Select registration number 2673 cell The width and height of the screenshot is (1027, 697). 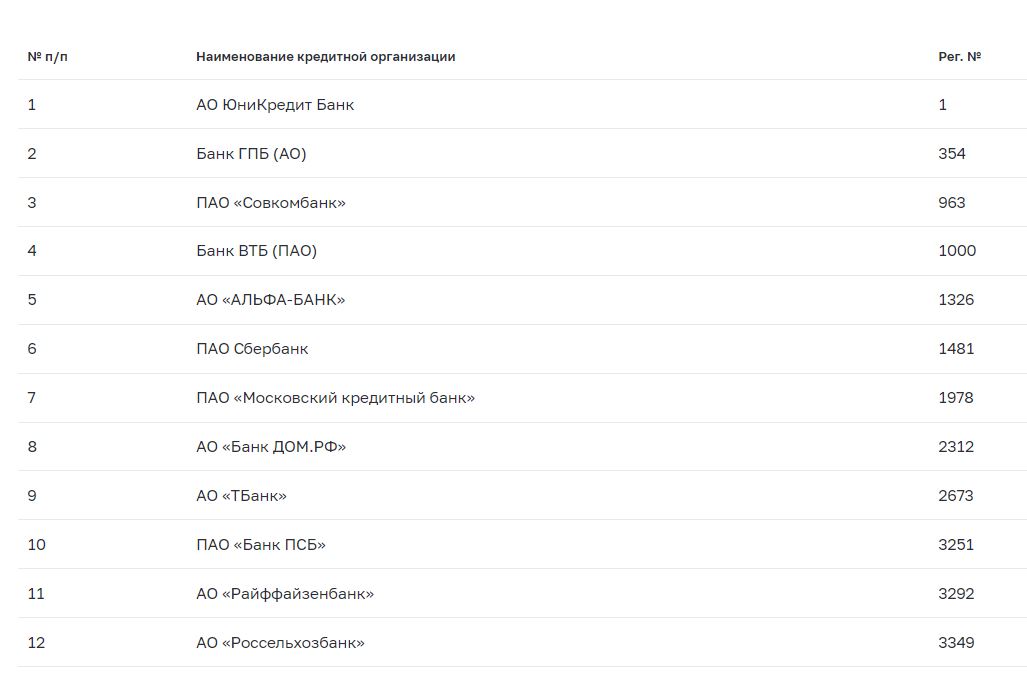click(x=956, y=496)
